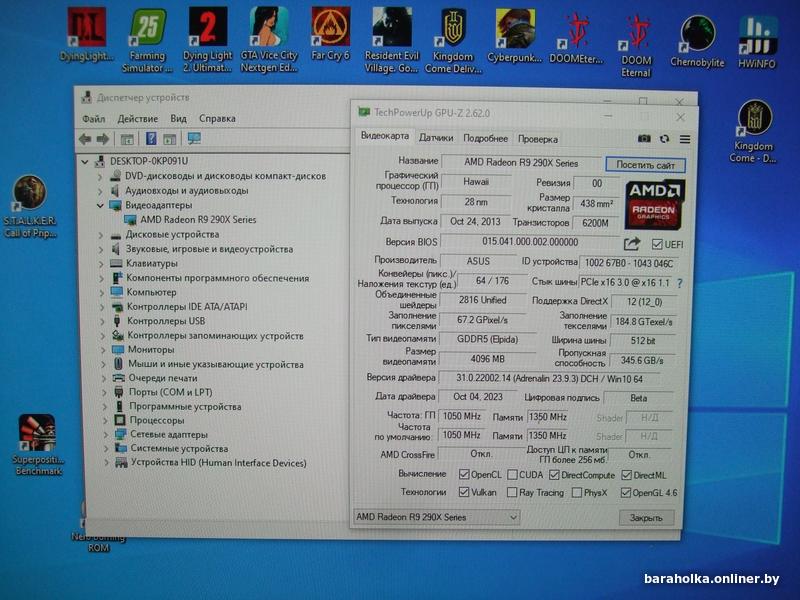This screenshot has width=800, height=600.
Task: Click the Help question mark toolbar icon
Action: pyautogui.click(x=151, y=138)
